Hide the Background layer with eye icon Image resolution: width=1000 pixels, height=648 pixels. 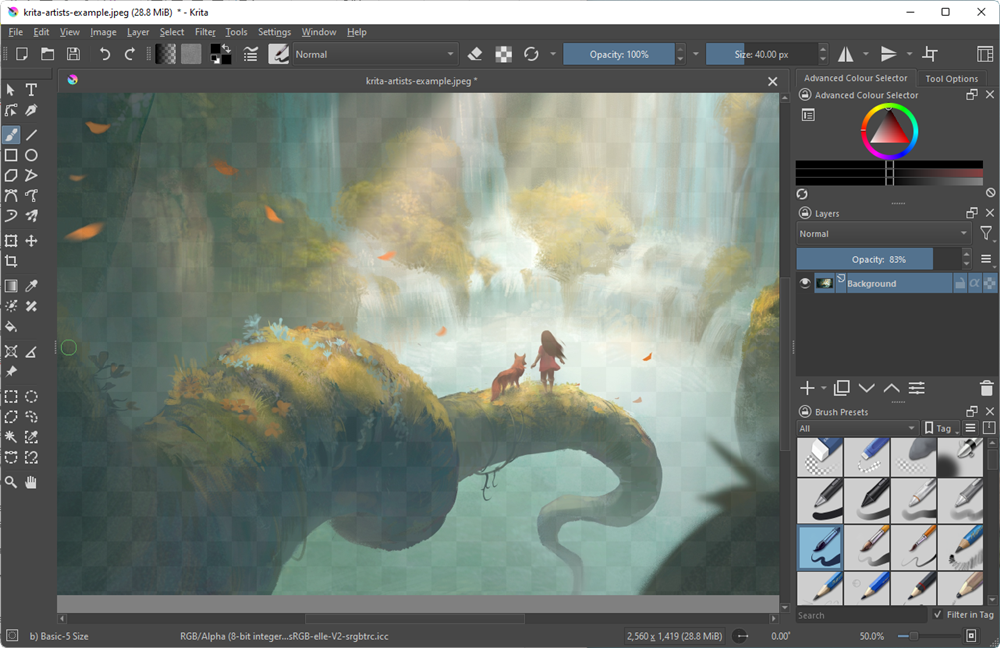806,284
